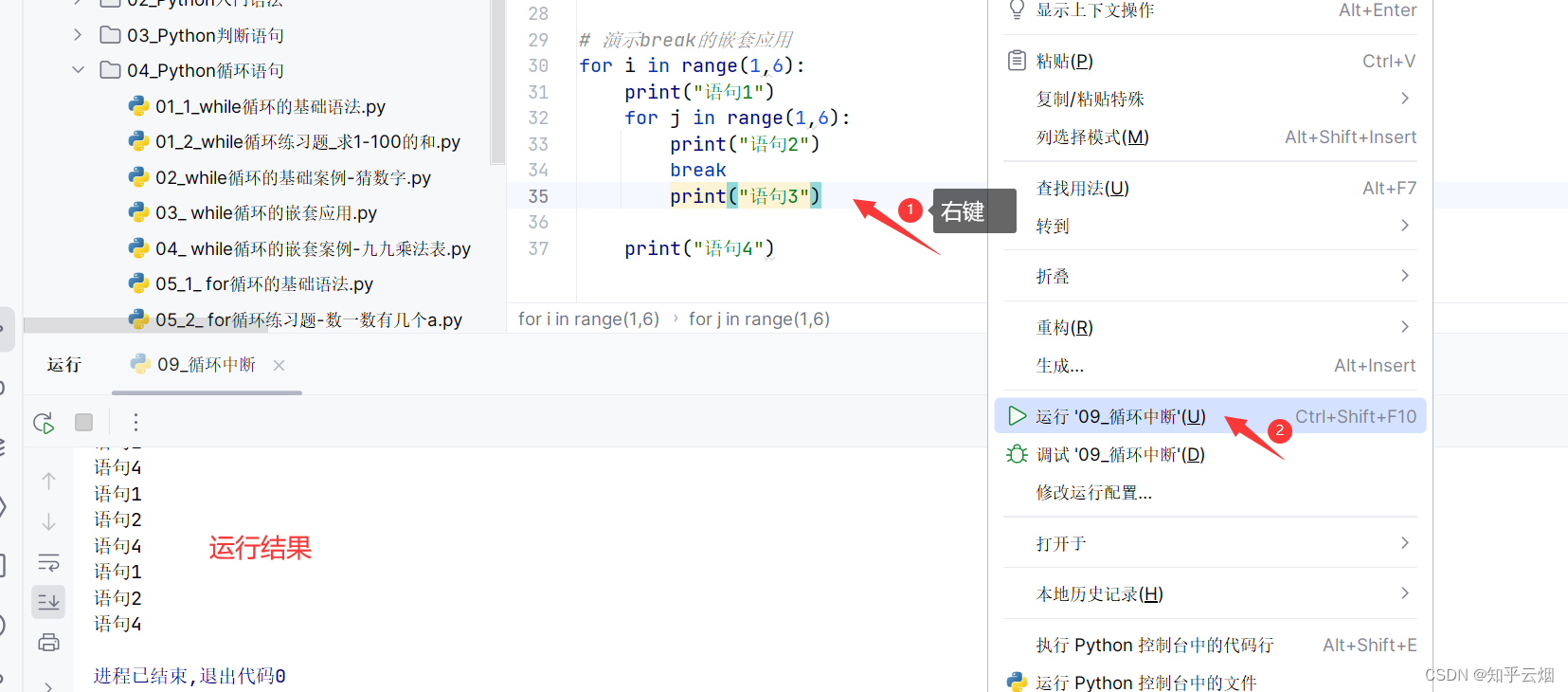Screen dimensions: 1568x692
Task: Open 01_1_while循环的基础语法.py
Action: (270, 106)
